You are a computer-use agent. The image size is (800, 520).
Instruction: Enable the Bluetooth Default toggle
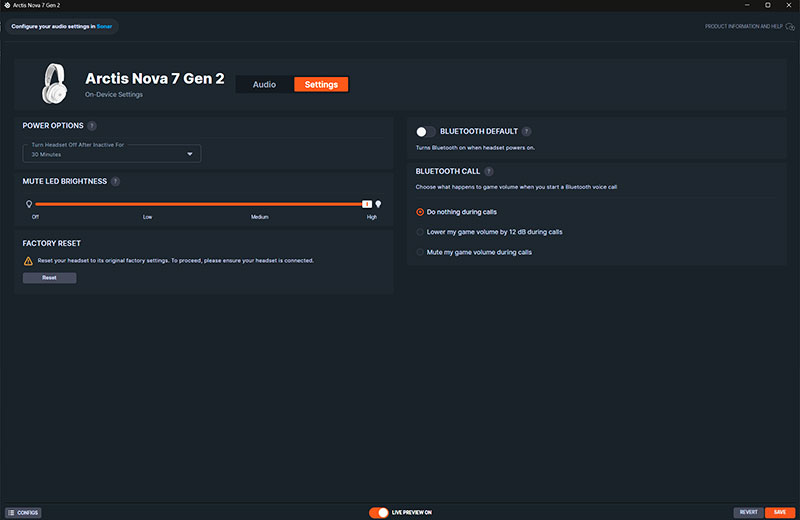coord(425,131)
